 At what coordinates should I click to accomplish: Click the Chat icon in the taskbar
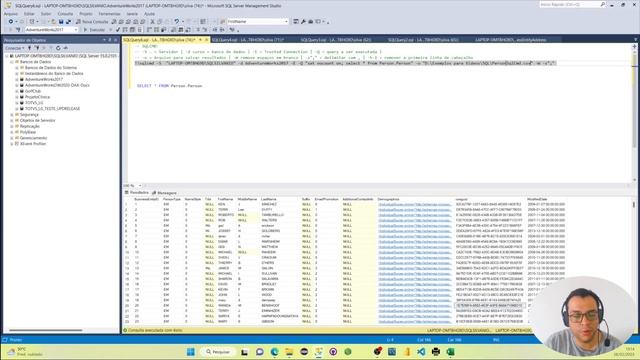click(x=260, y=351)
